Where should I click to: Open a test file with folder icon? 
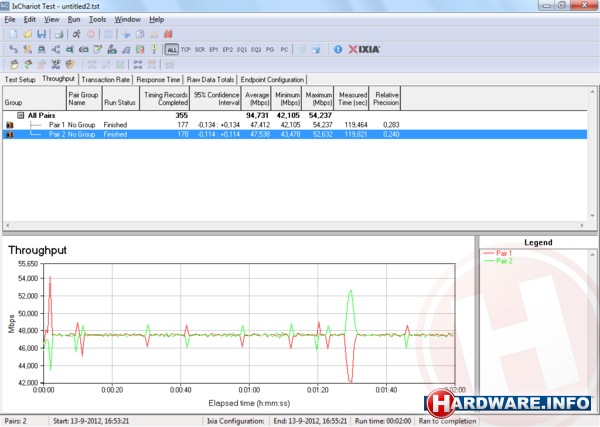click(x=28, y=34)
